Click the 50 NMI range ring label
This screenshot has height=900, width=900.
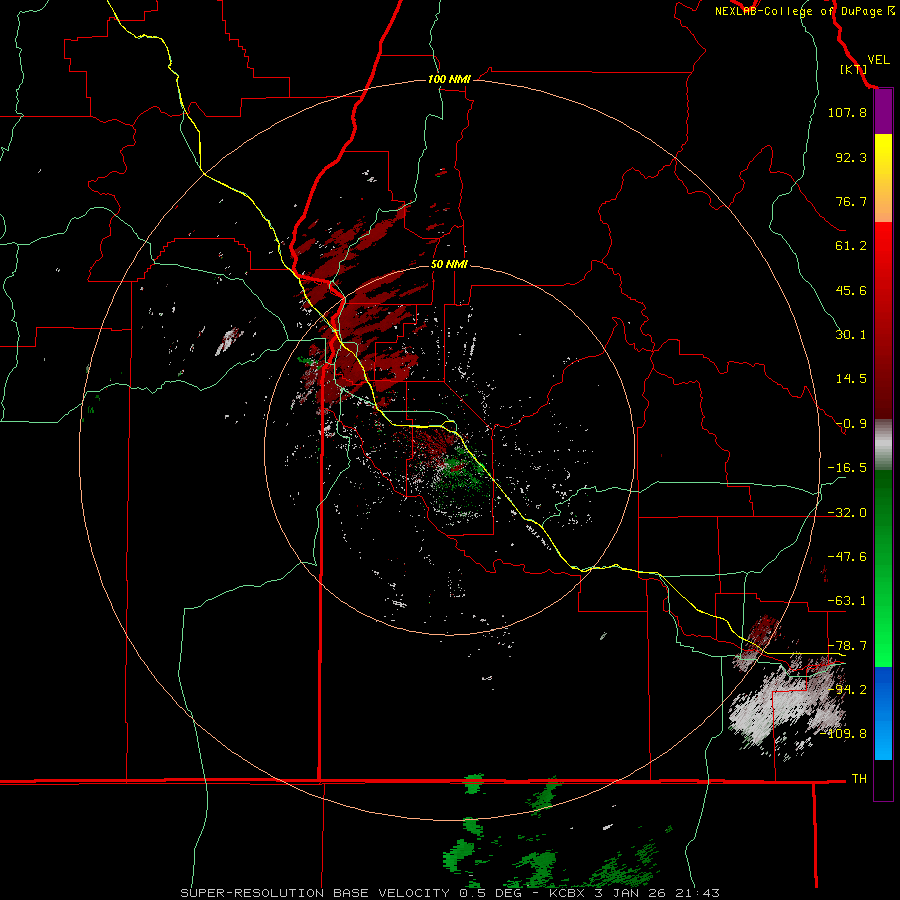449,264
